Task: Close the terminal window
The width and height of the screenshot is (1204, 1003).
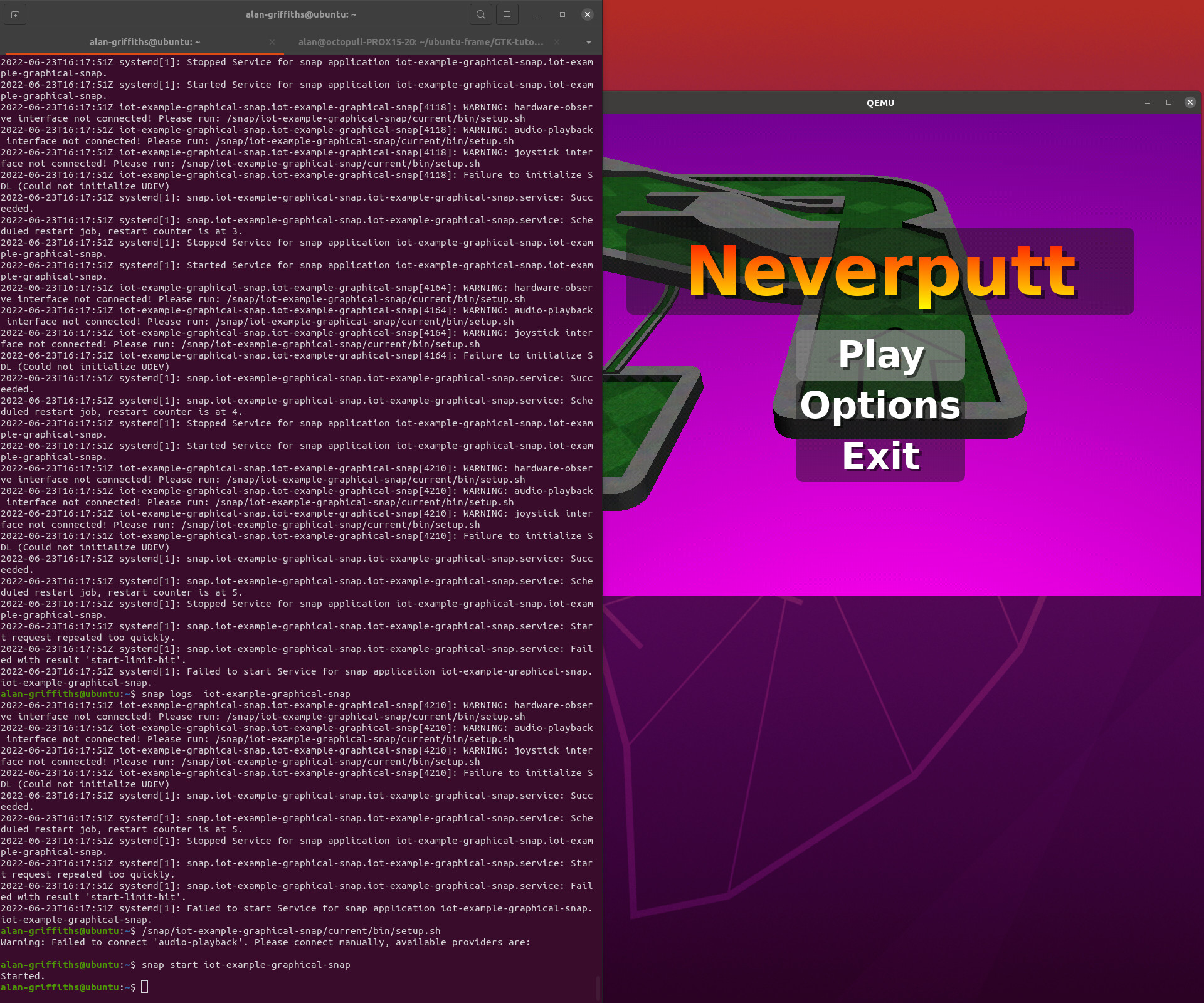Action: click(x=588, y=14)
